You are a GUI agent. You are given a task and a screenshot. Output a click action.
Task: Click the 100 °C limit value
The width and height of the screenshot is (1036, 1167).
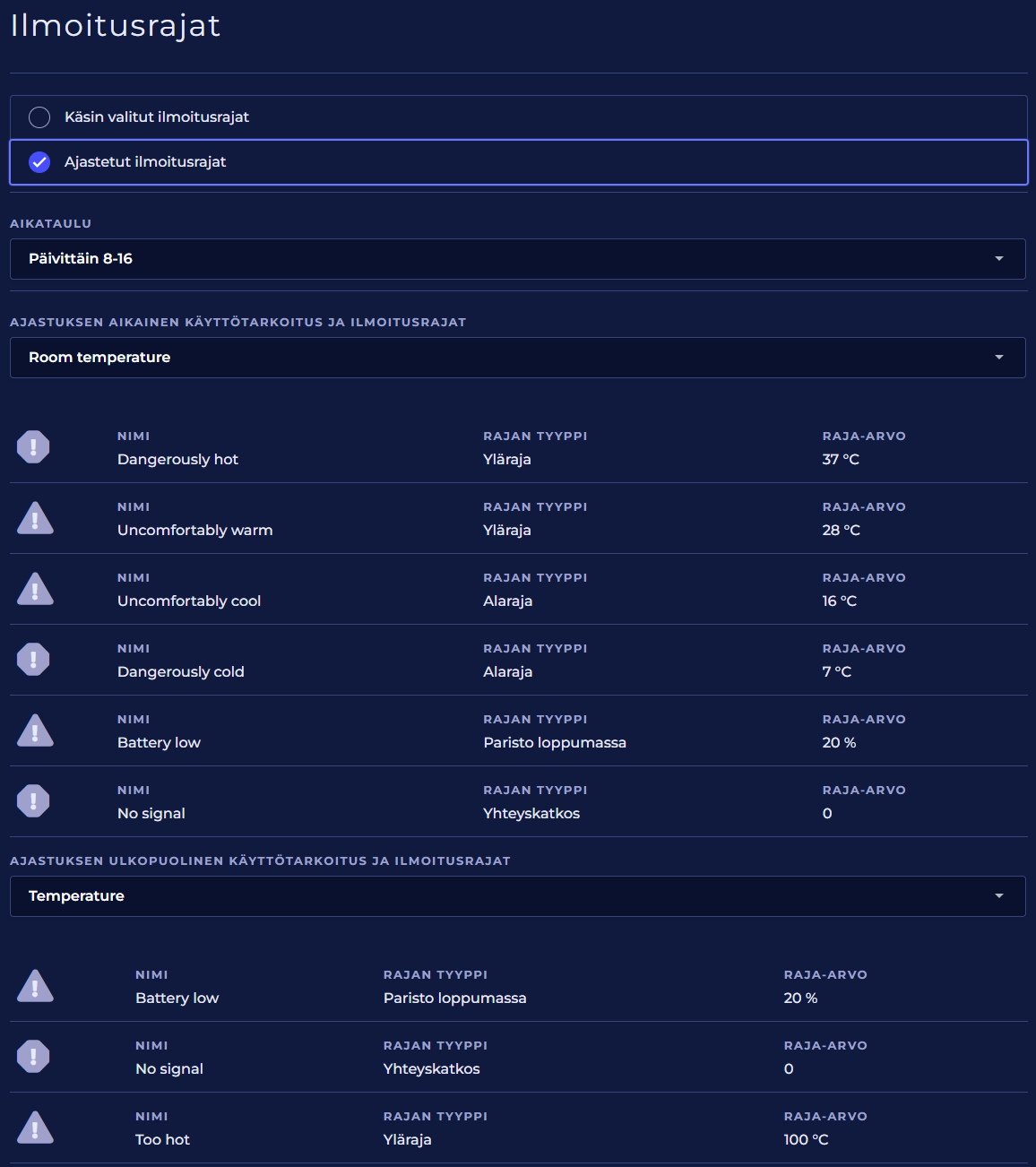tap(806, 1140)
